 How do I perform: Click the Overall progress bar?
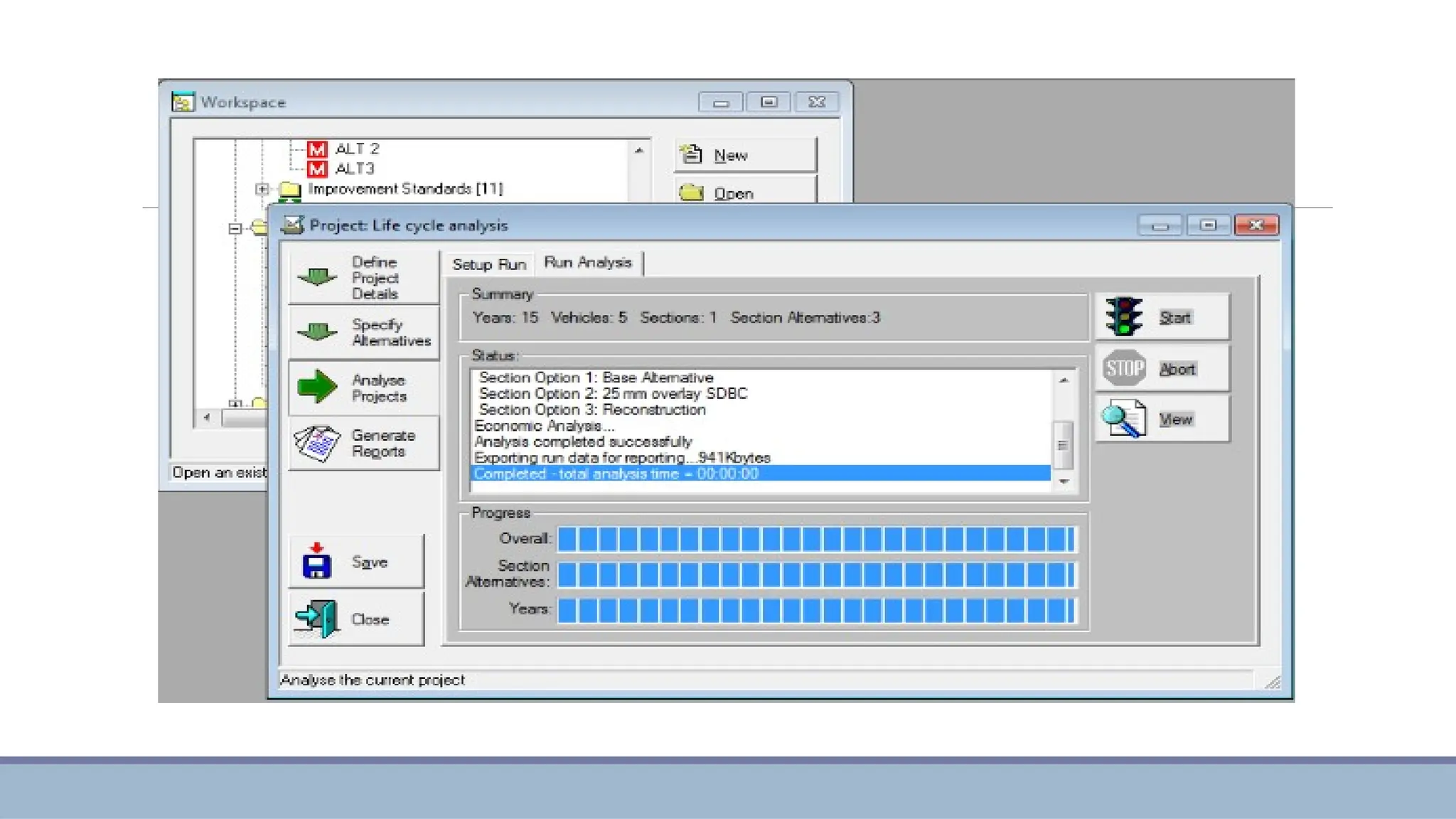tap(815, 539)
